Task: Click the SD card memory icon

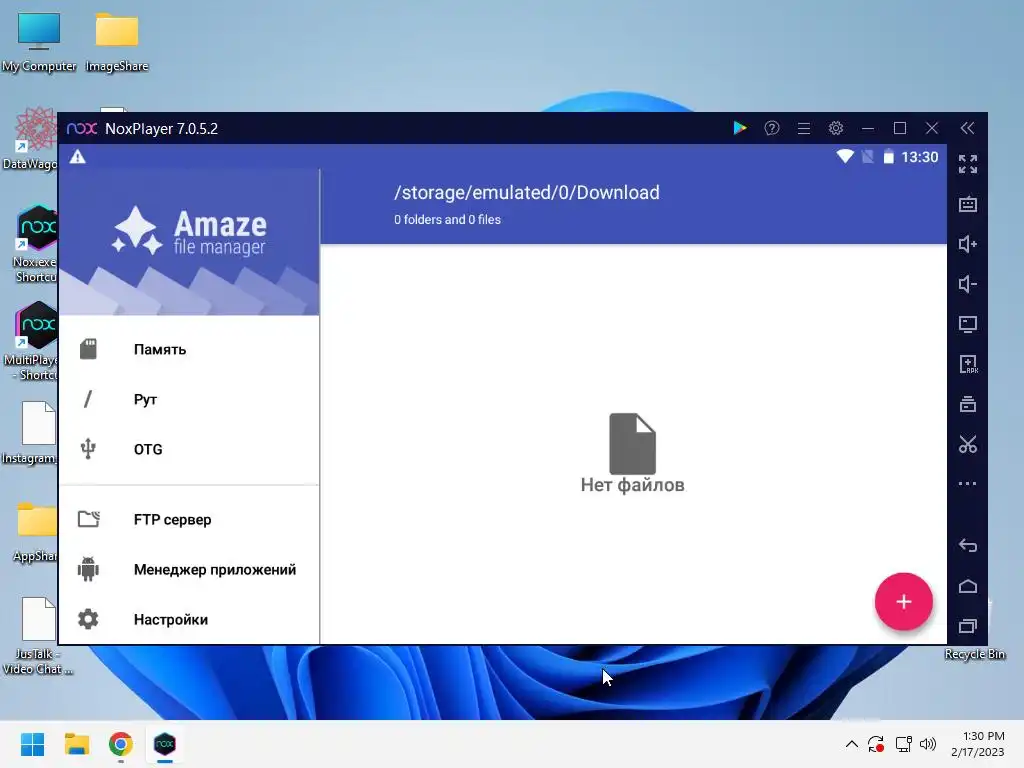Action: [x=88, y=349]
